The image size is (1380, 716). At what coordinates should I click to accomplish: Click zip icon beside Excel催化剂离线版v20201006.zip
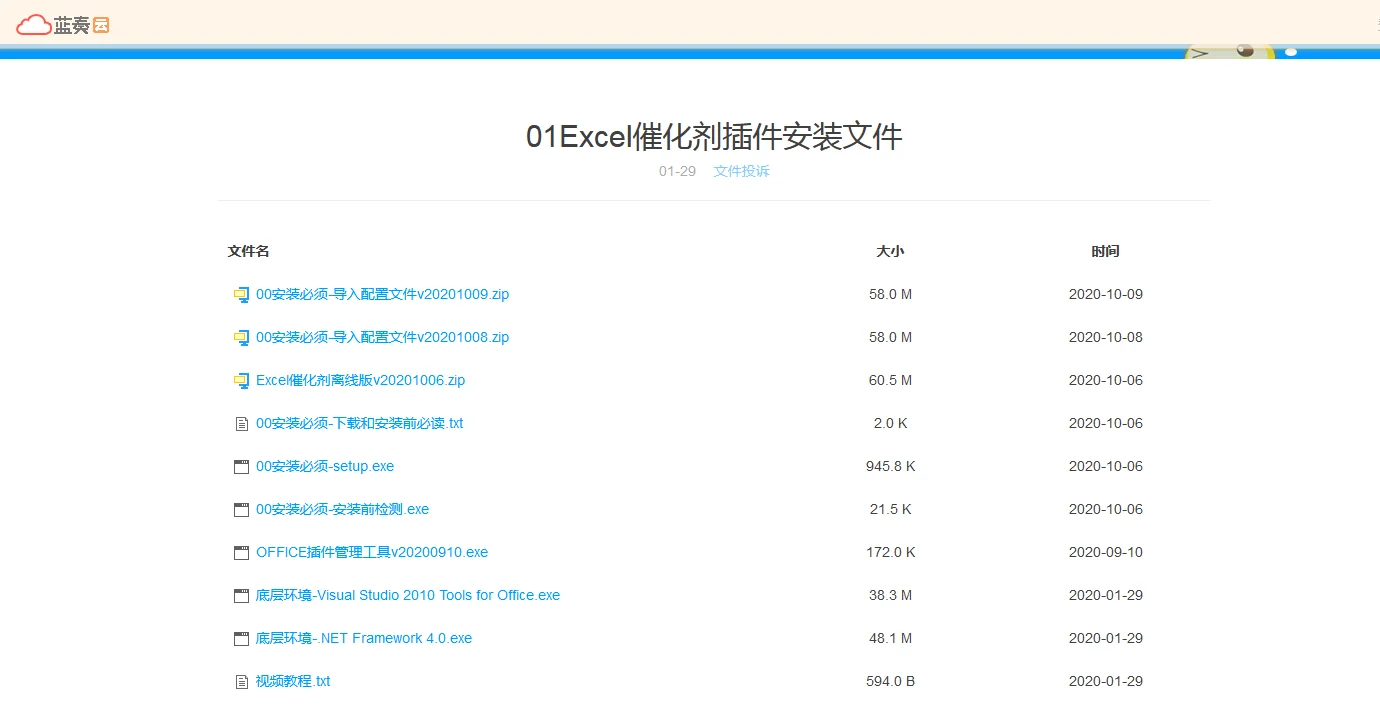(241, 381)
